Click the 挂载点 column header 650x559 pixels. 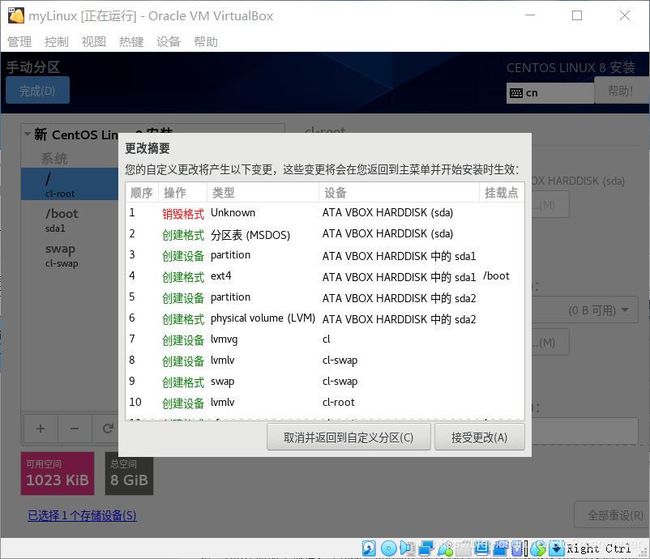[x=501, y=192]
